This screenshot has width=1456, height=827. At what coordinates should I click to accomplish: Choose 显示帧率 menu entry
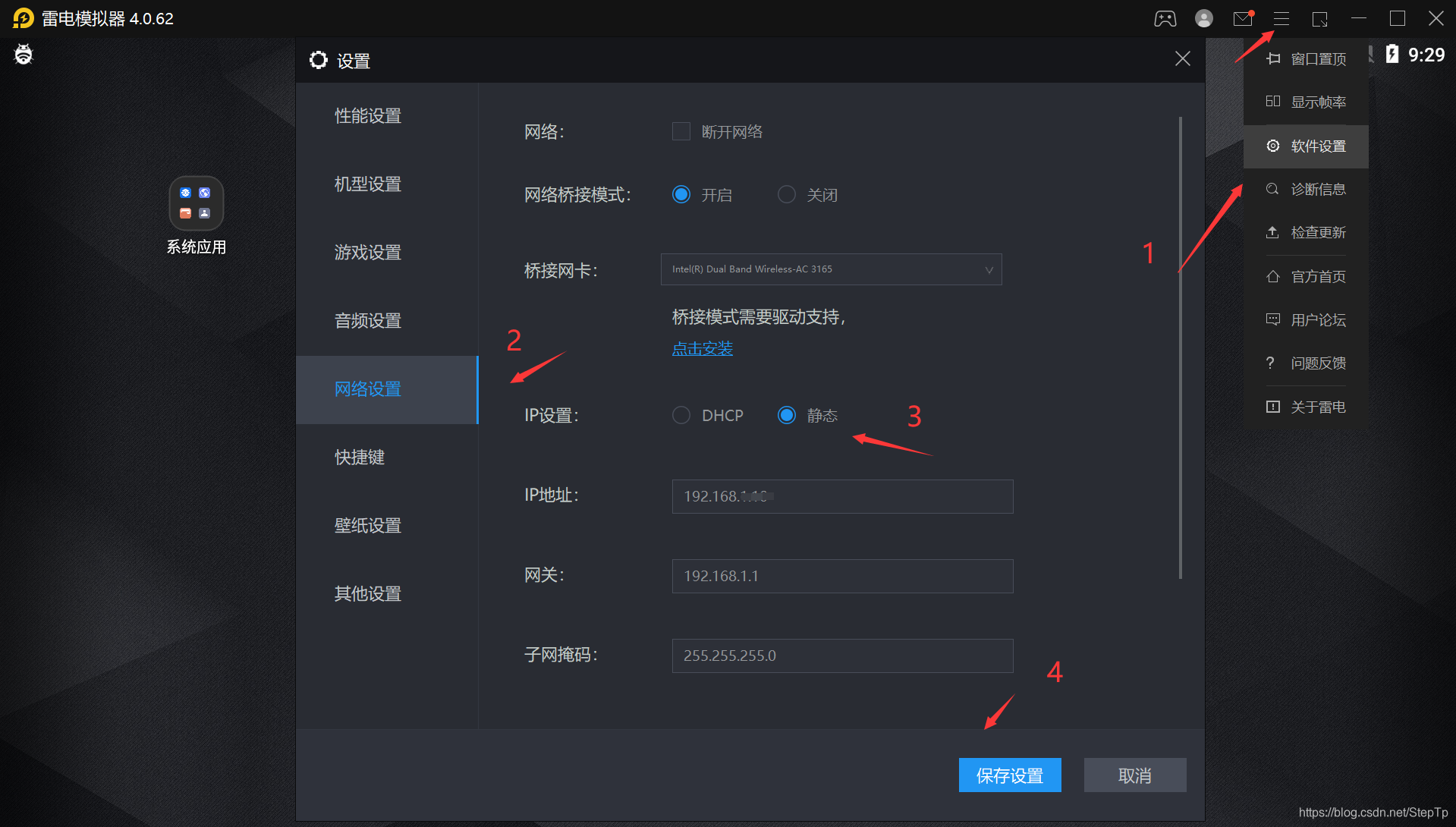[x=1306, y=102]
